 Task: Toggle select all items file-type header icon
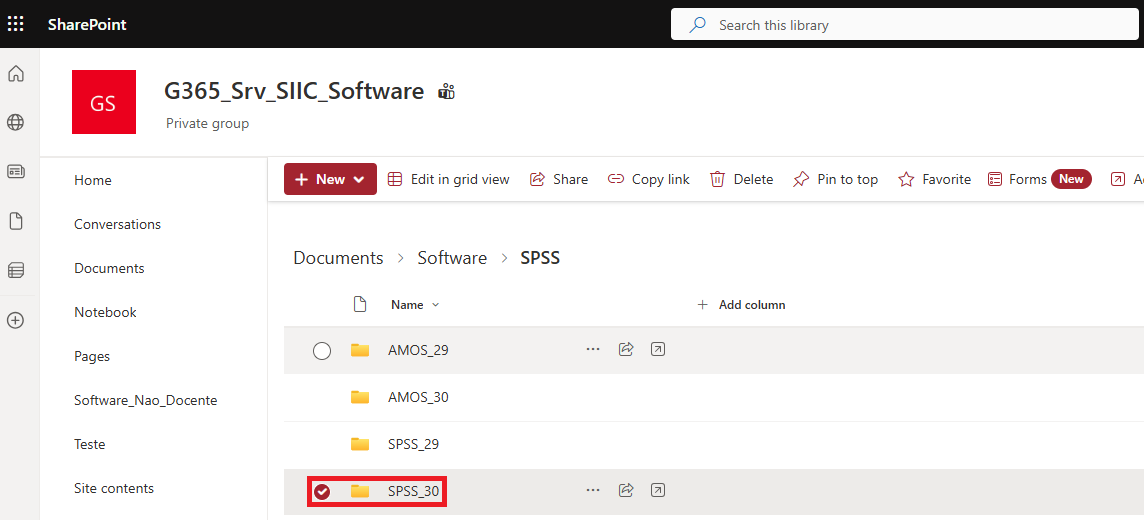coord(360,305)
